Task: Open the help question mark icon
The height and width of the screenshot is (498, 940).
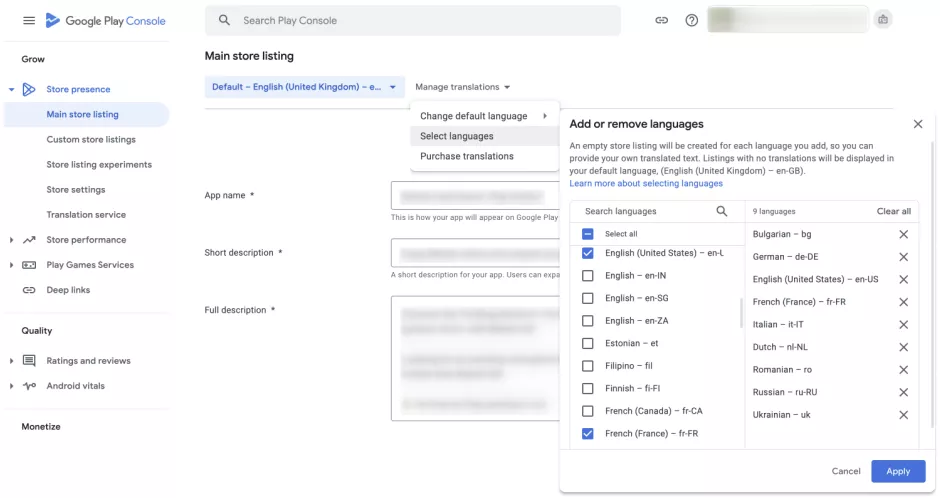Action: (x=691, y=20)
